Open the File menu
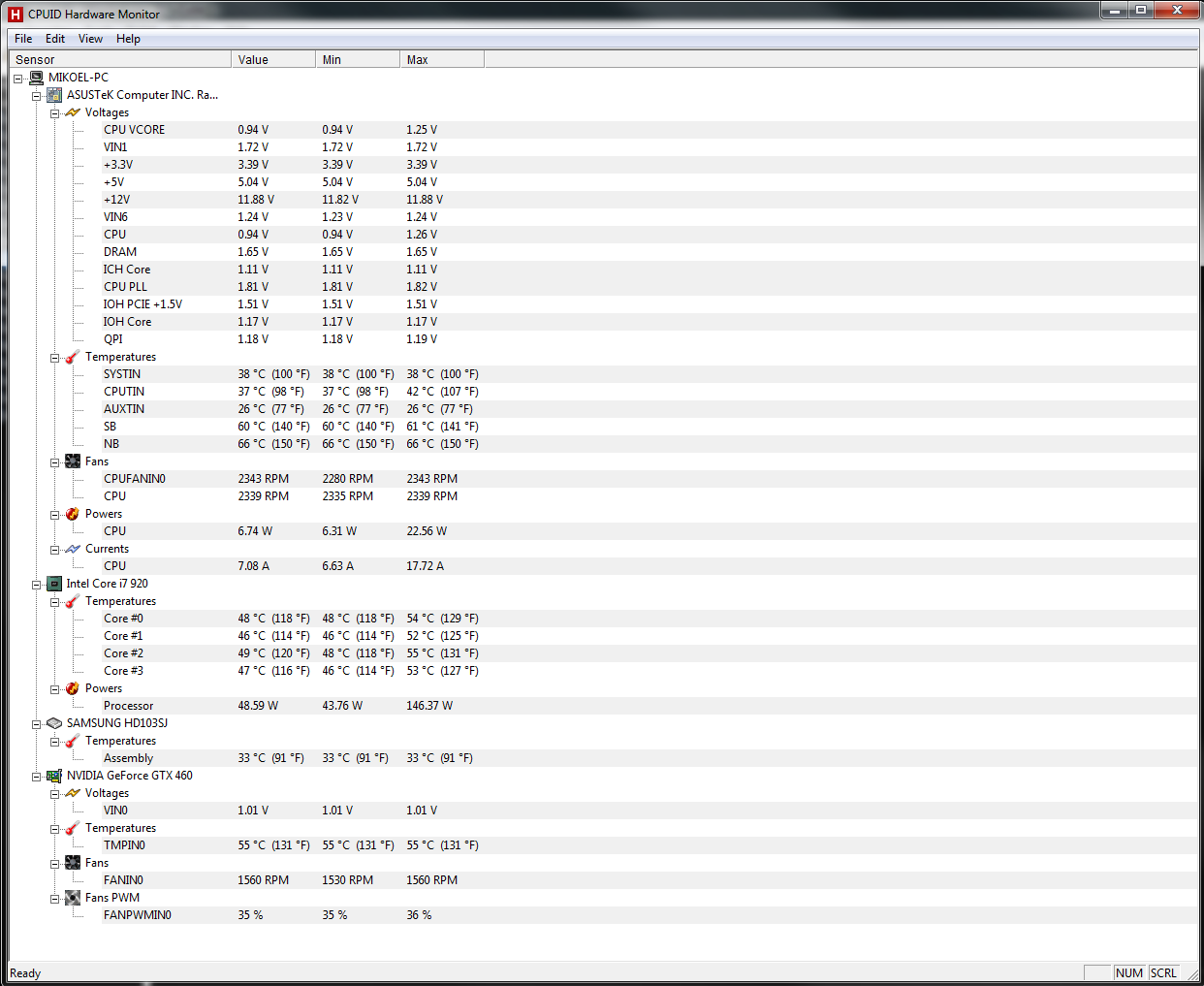Viewport: 1204px width, 986px height. [23, 39]
